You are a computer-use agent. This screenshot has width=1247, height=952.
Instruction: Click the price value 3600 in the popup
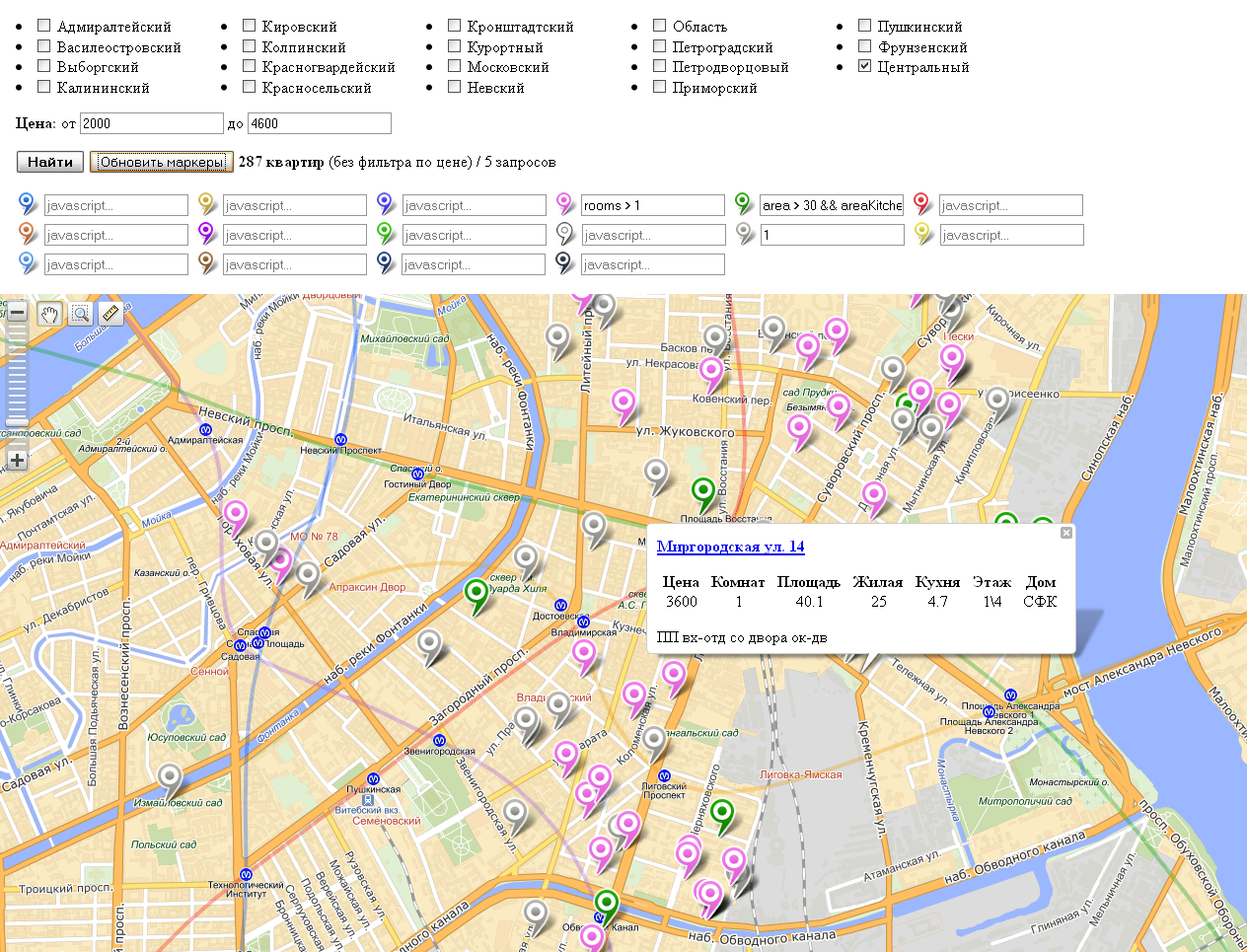pyautogui.click(x=681, y=602)
